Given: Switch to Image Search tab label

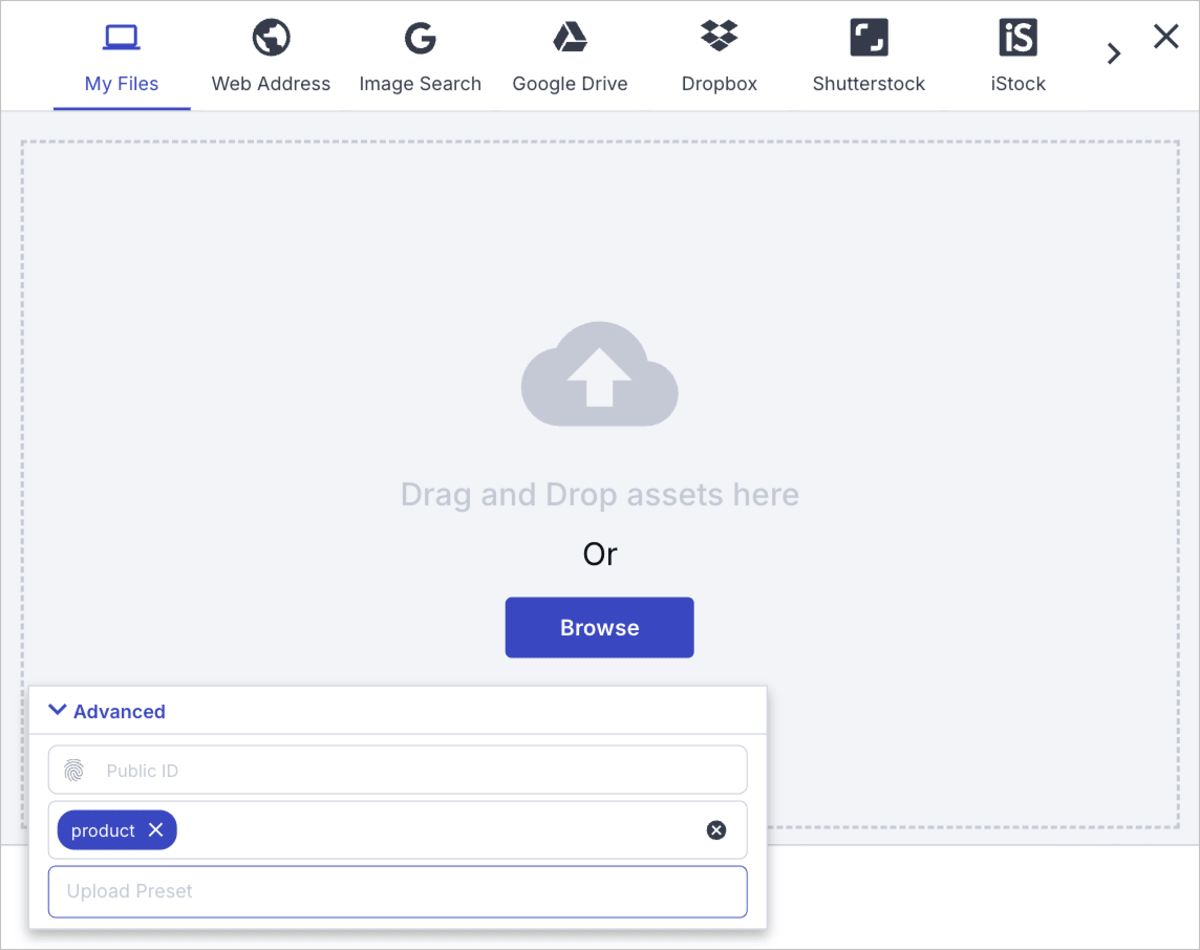Looking at the screenshot, I should click(x=420, y=84).
